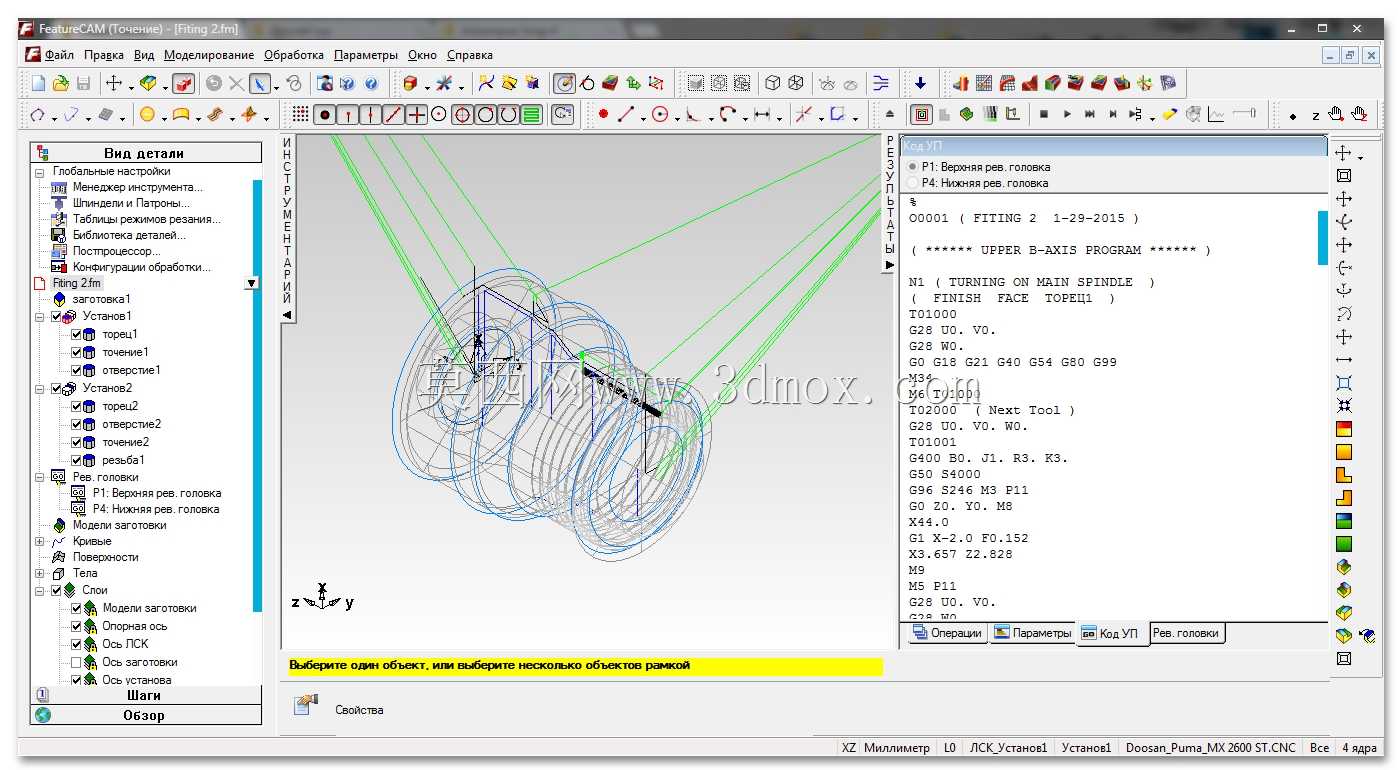Click the Open file folder icon
This screenshot has width=1398, height=770.
pos(61,83)
